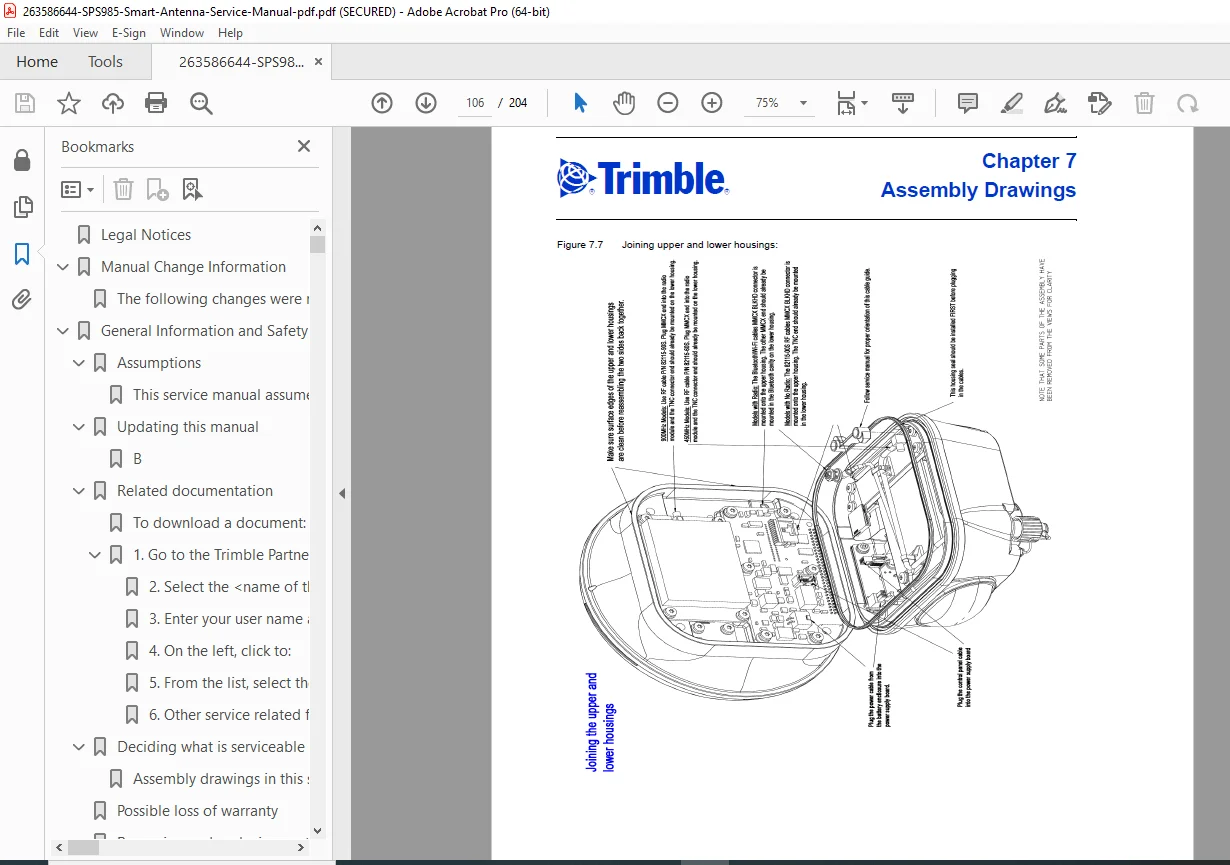Jump to 'The following changes were' bookmark
This screenshot has width=1230, height=865.
click(x=213, y=299)
